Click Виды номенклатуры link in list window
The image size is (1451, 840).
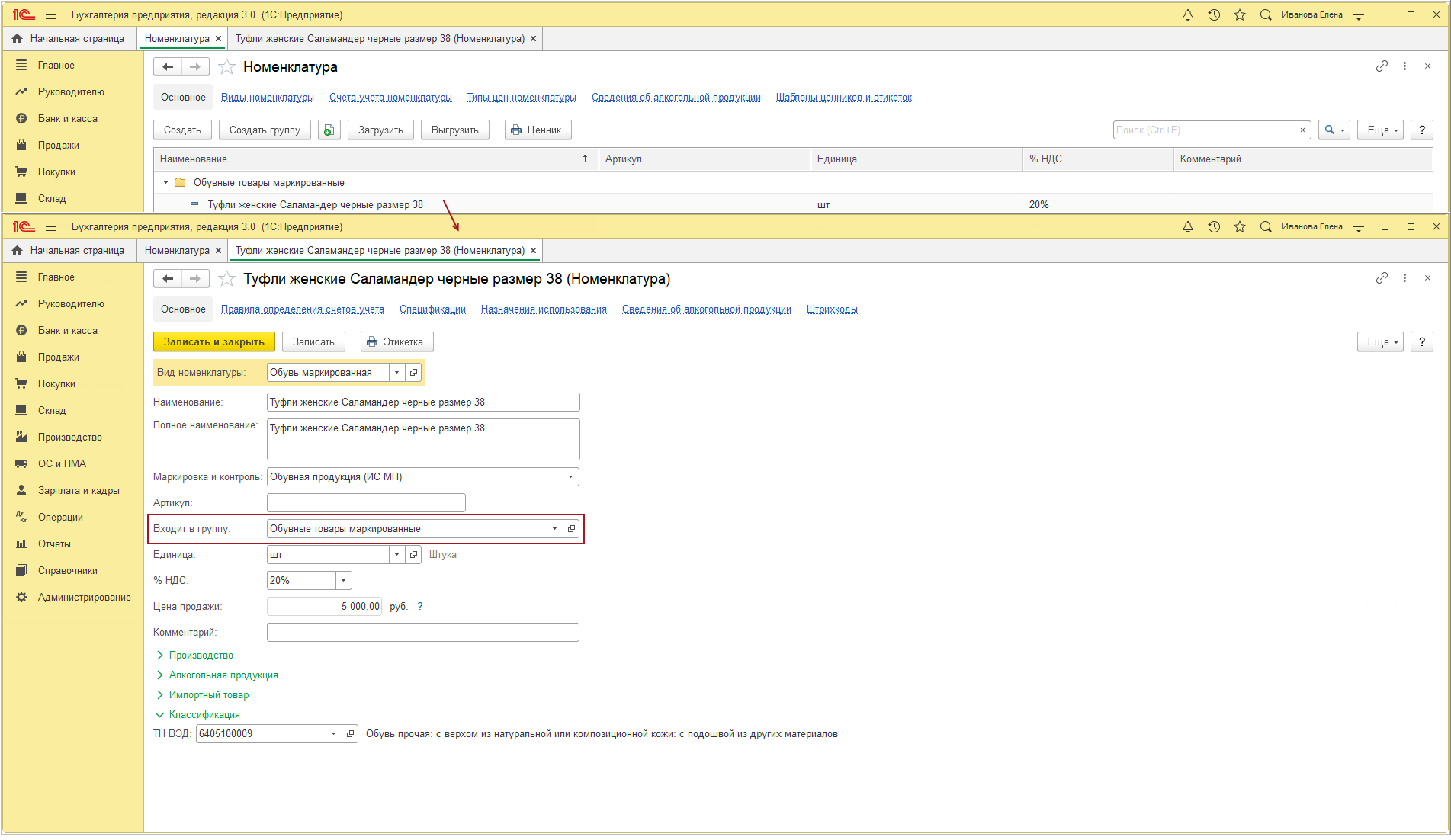tap(268, 97)
